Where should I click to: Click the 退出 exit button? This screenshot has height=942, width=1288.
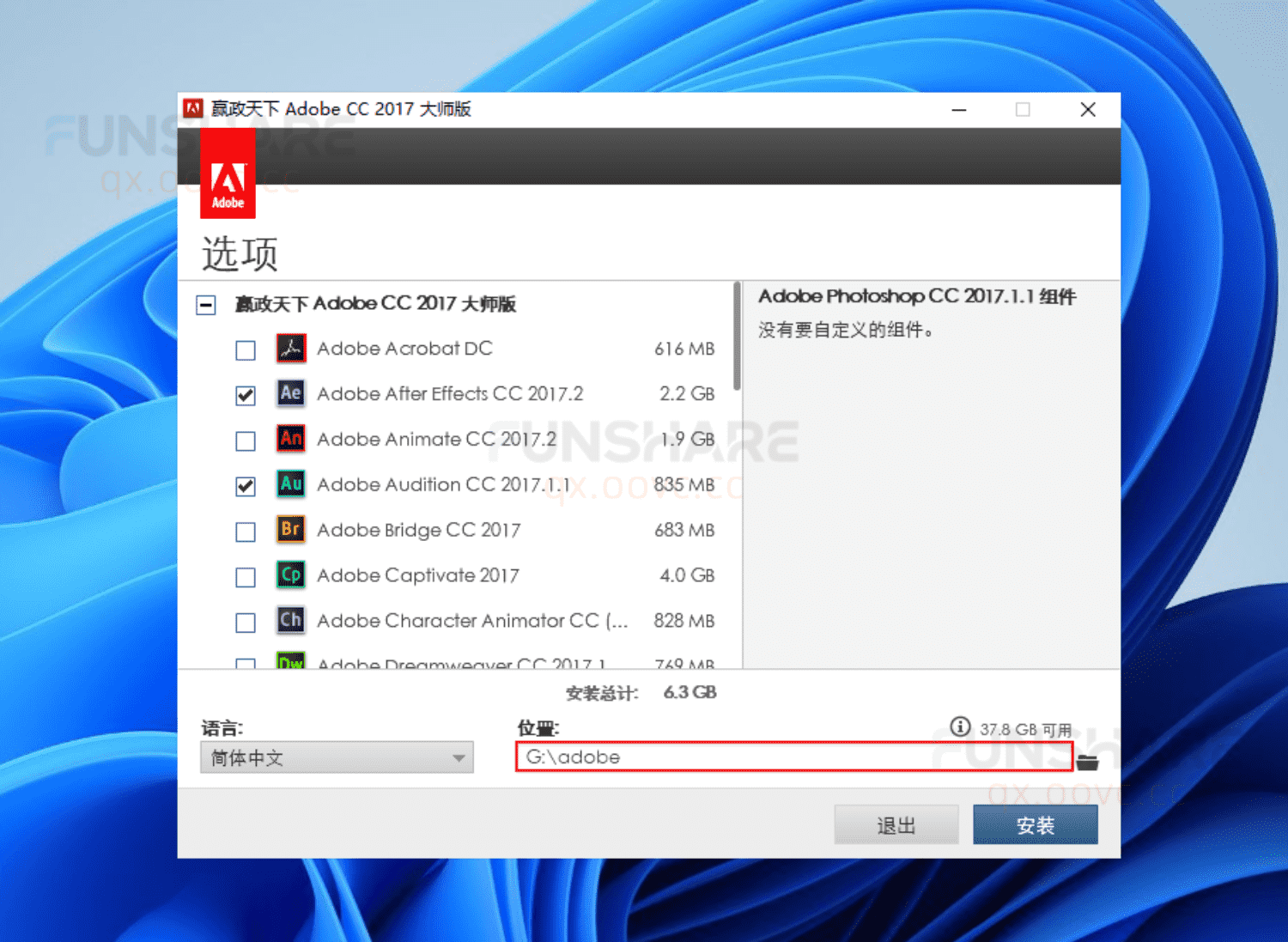tap(896, 825)
